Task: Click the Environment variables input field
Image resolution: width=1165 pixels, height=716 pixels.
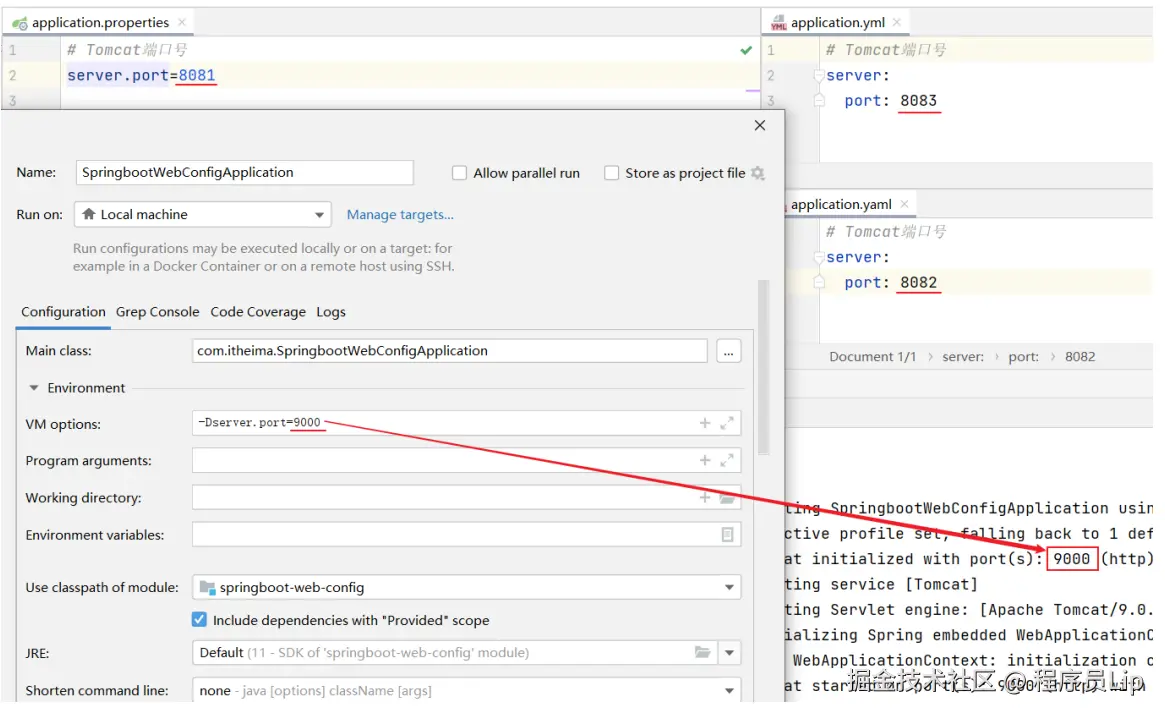Action: coord(467,534)
